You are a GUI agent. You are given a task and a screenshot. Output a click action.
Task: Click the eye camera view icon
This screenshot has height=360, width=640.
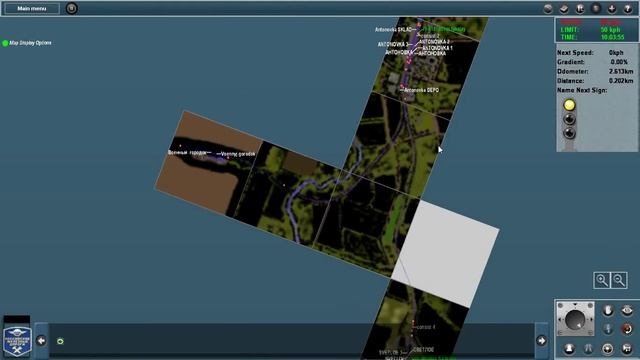click(627, 311)
